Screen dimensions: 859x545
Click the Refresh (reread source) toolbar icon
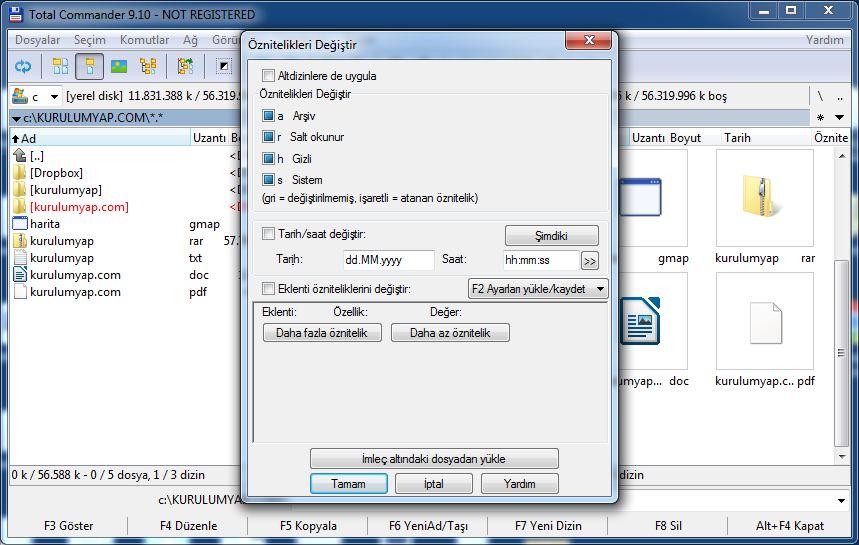pos(23,66)
